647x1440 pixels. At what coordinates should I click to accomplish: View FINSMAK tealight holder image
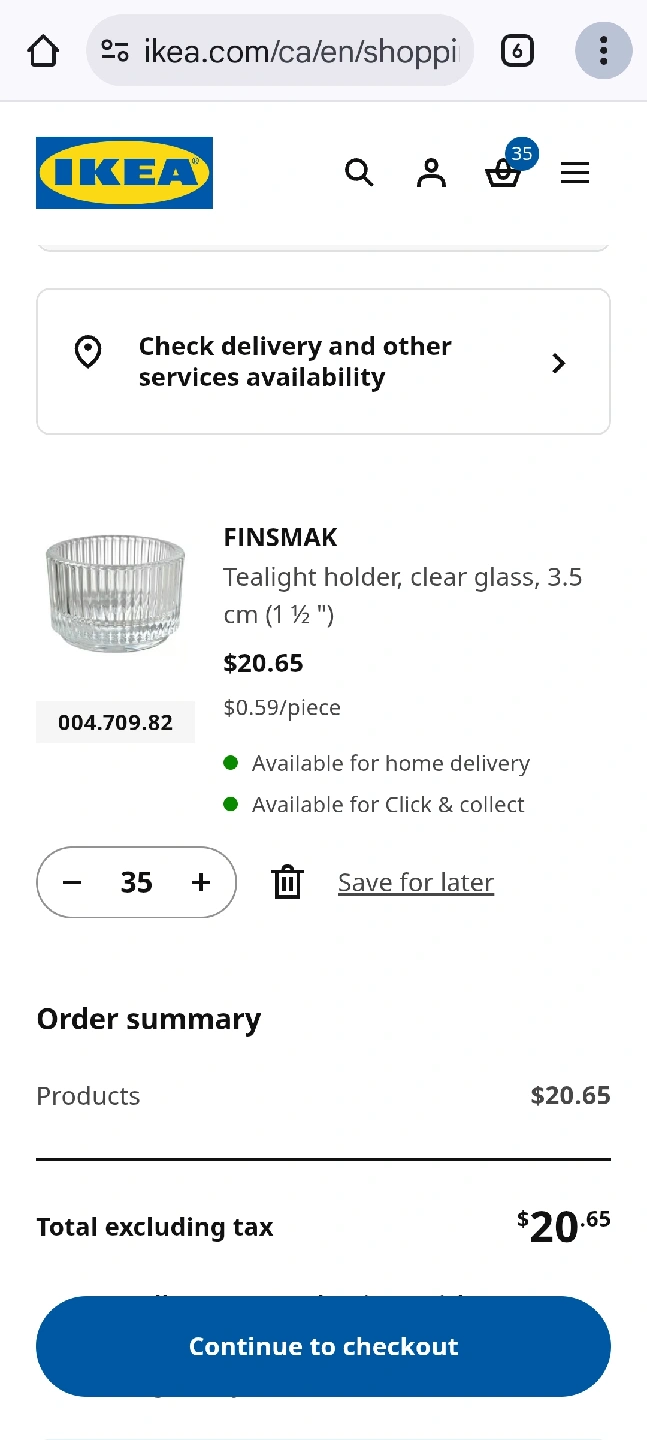point(116,595)
